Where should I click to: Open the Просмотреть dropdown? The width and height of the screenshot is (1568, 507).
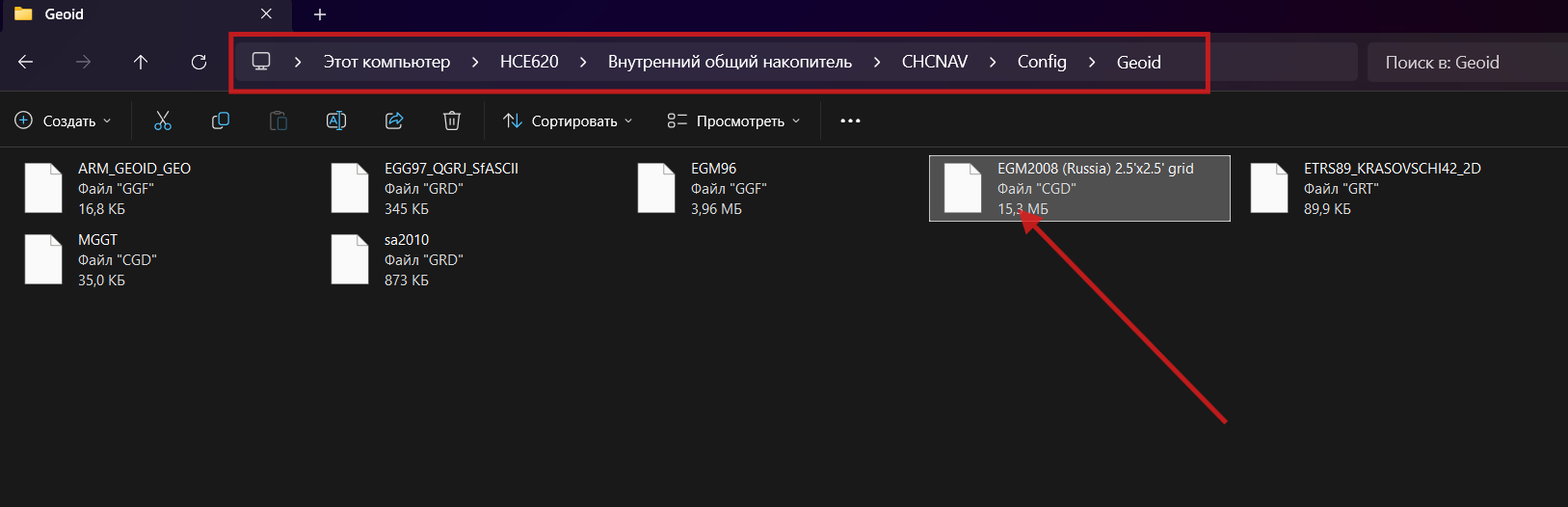pos(734,120)
